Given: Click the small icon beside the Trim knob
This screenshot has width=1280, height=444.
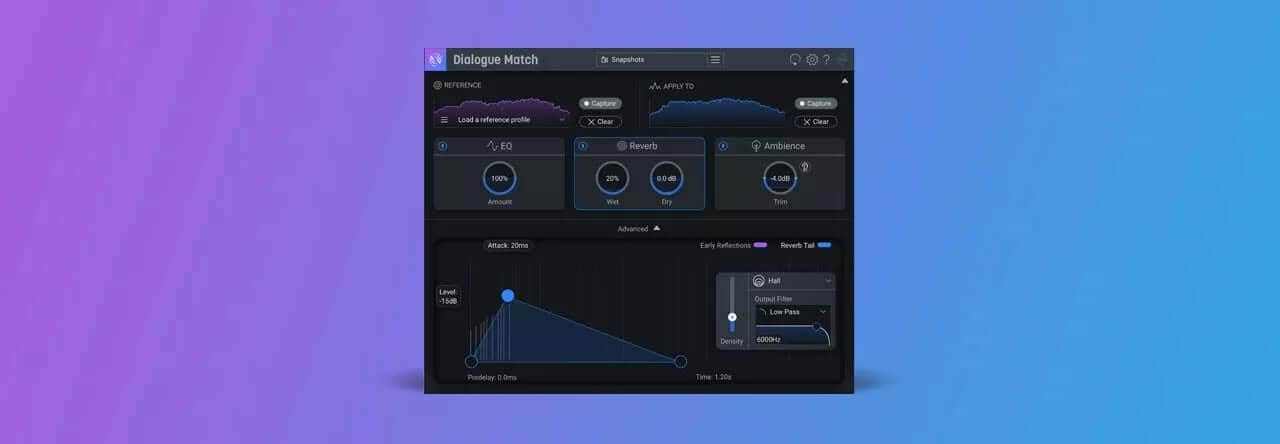Looking at the screenshot, I should coord(804,166).
